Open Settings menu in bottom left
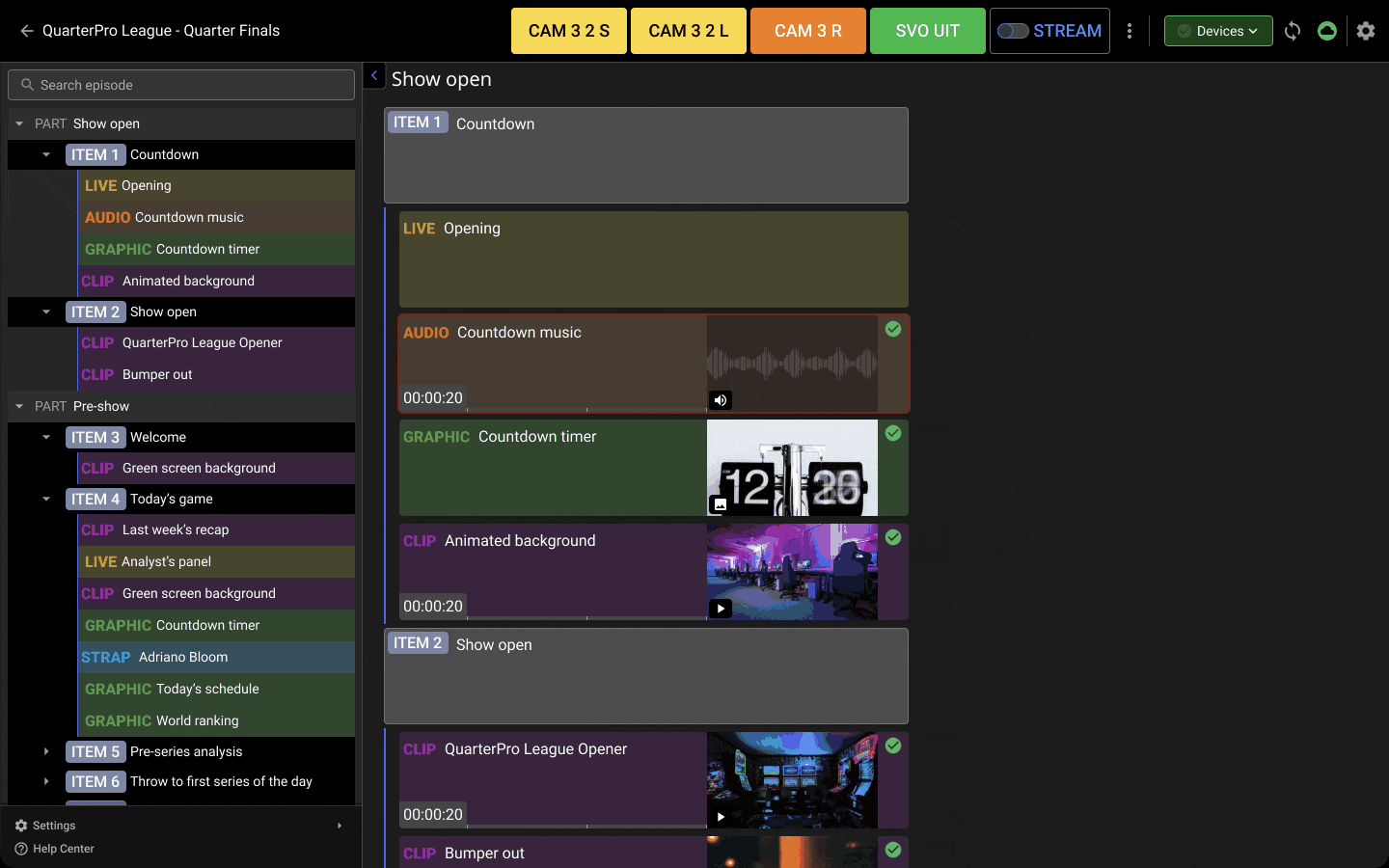The height and width of the screenshot is (868, 1389). pos(54,826)
